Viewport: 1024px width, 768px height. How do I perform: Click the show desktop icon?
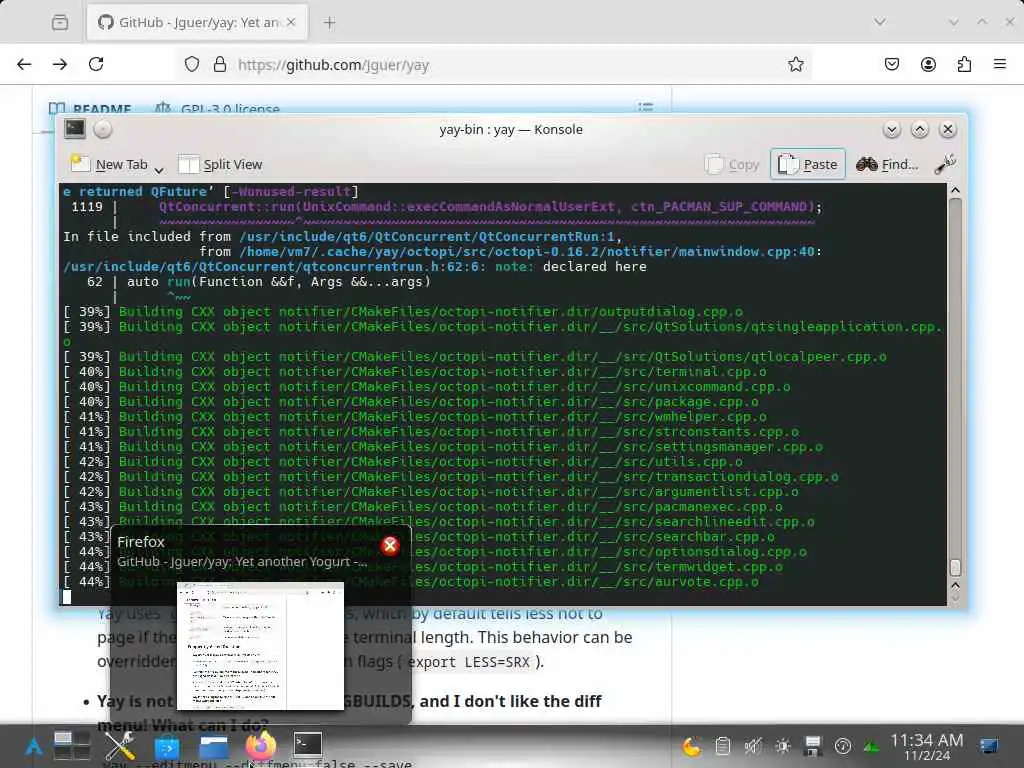pyautogui.click(x=989, y=746)
